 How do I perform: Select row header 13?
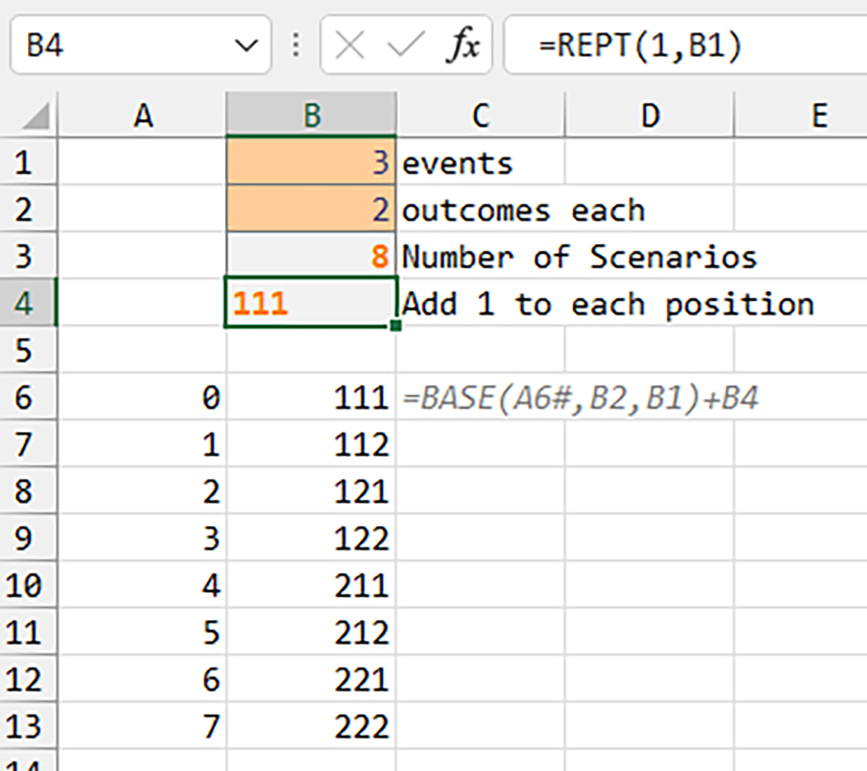pos(29,727)
